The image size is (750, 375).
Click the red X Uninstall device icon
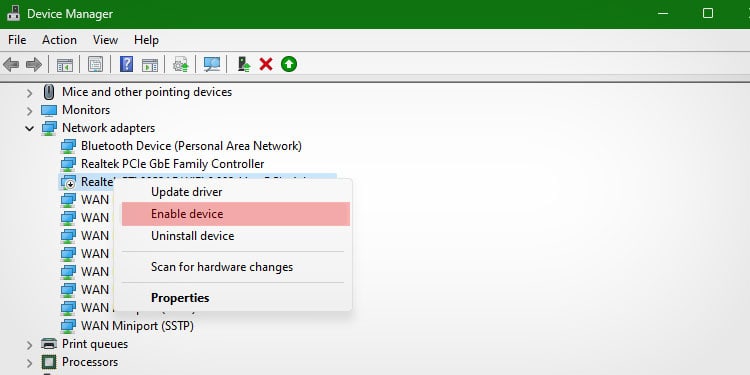click(x=266, y=64)
